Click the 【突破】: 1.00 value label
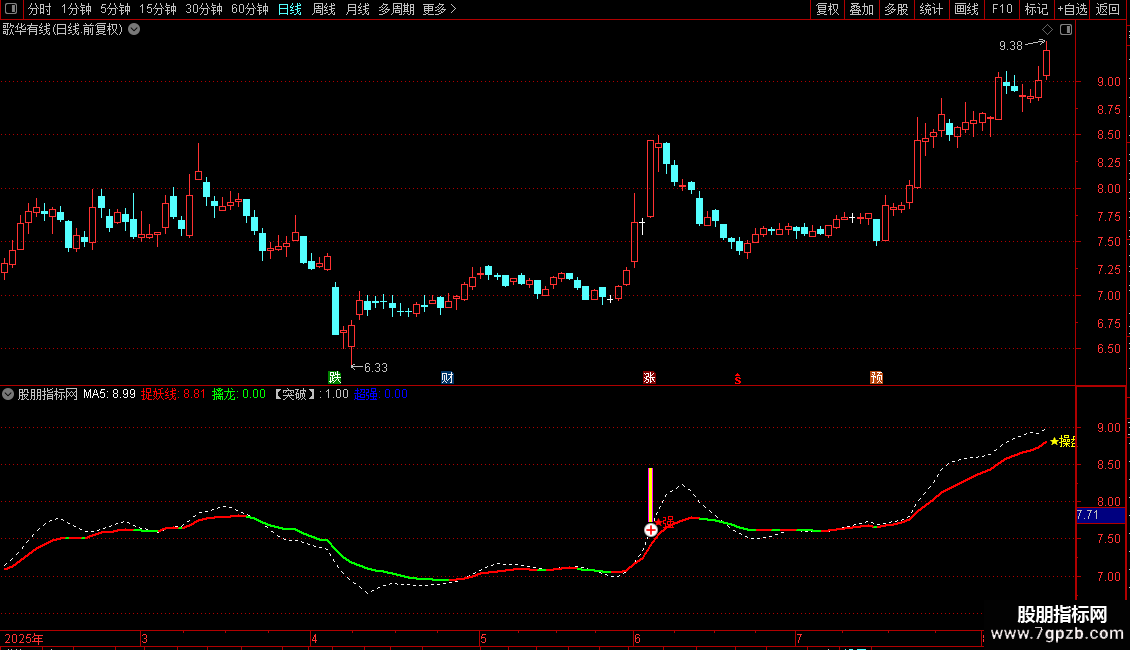The image size is (1130, 650). pyautogui.click(x=310, y=394)
